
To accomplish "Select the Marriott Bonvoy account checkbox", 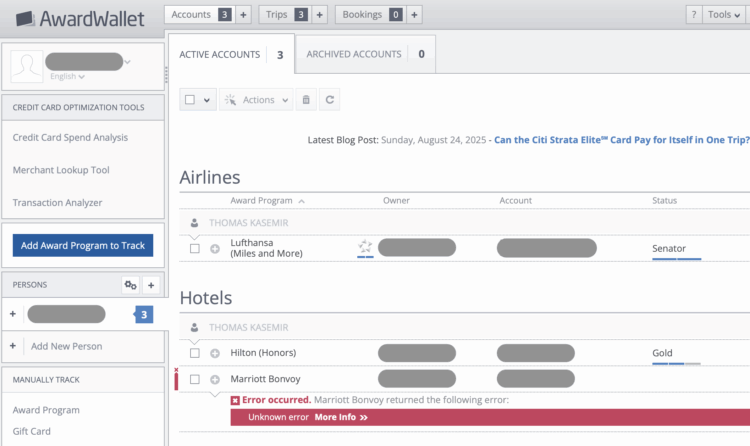I will (x=195, y=379).
